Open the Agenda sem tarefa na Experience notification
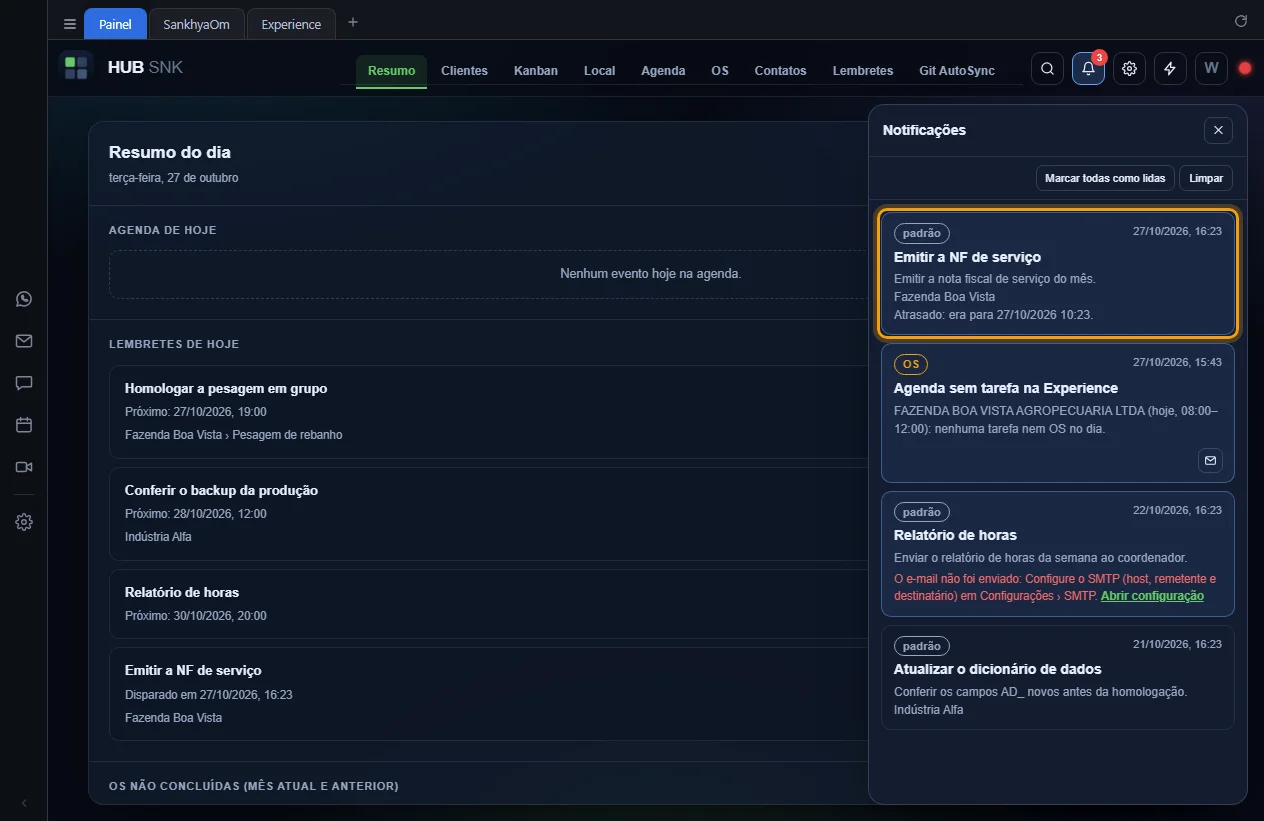 1058,413
